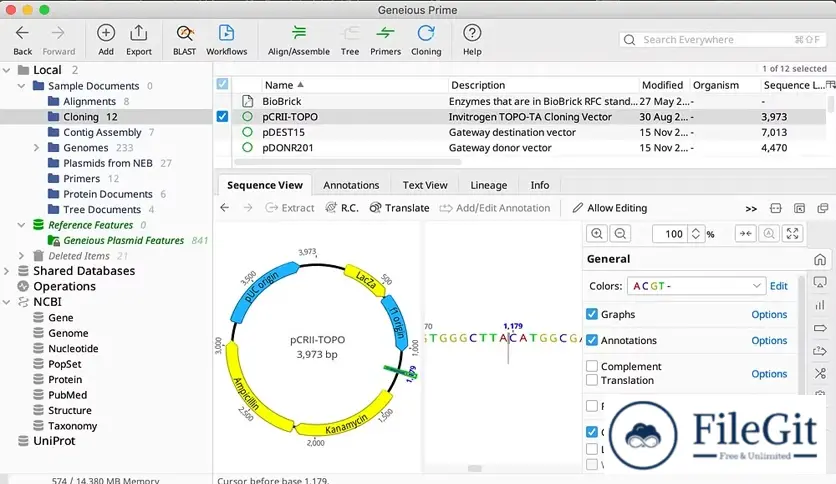Switch to the Sequence View tab

264,185
